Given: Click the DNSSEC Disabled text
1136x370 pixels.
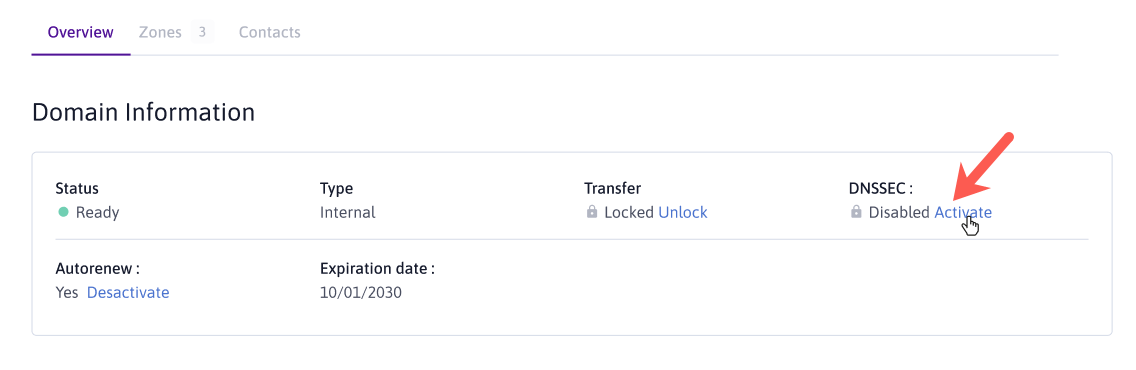Looking at the screenshot, I should pyautogui.click(x=898, y=212).
